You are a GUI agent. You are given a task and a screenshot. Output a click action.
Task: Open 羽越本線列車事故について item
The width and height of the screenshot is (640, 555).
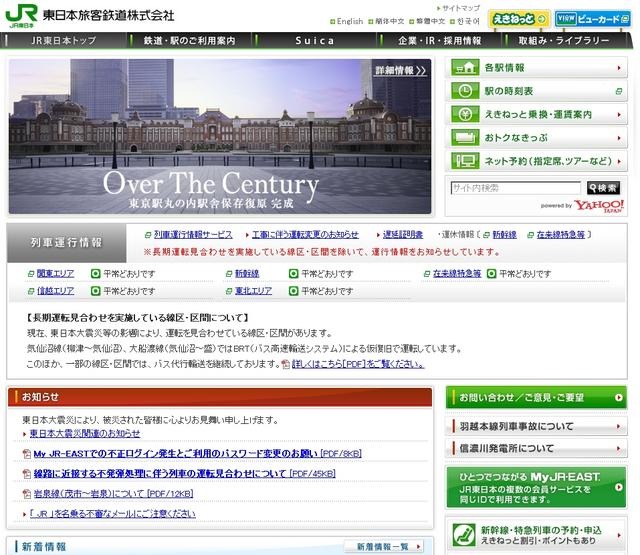pyautogui.click(x=536, y=426)
